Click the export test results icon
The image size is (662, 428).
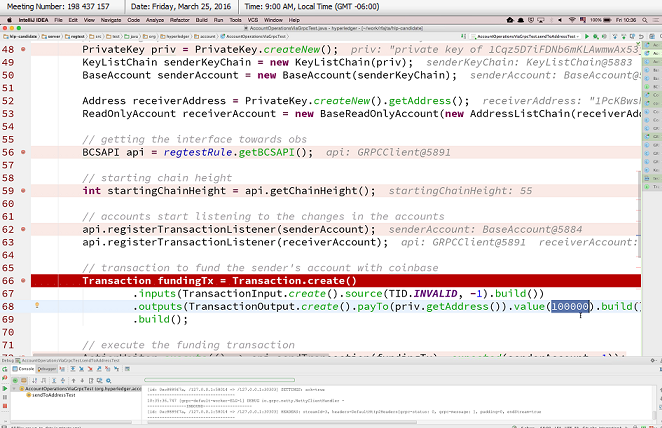pyautogui.click(x=91, y=380)
